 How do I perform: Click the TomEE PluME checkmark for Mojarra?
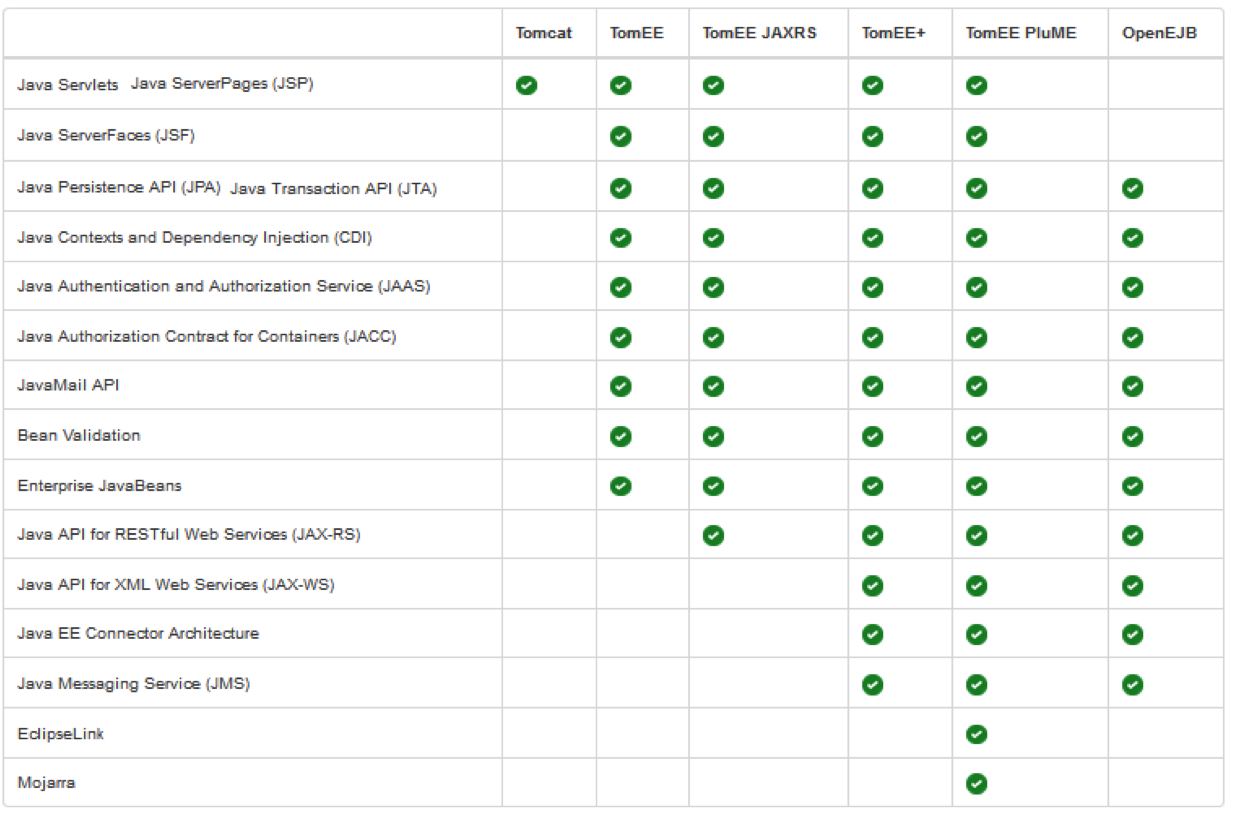click(x=977, y=784)
